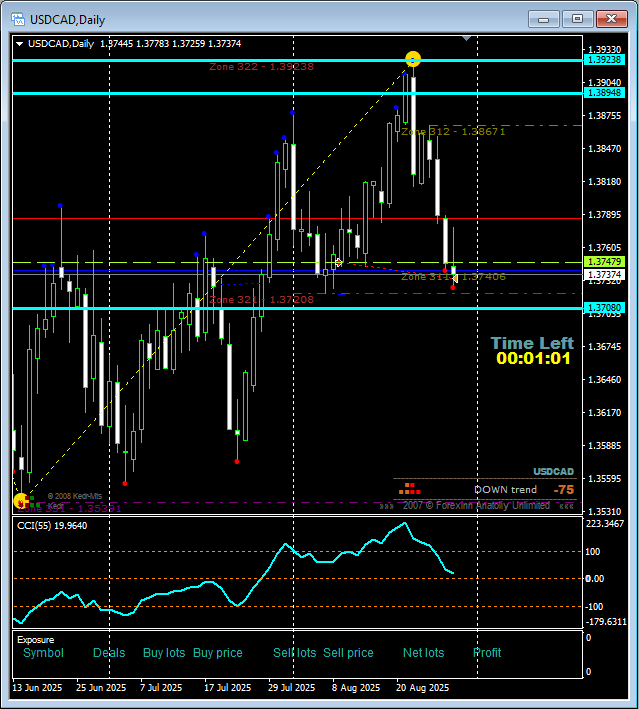Click the red-orange trend bars icon
The height and width of the screenshot is (709, 639).
pyautogui.click(x=410, y=489)
